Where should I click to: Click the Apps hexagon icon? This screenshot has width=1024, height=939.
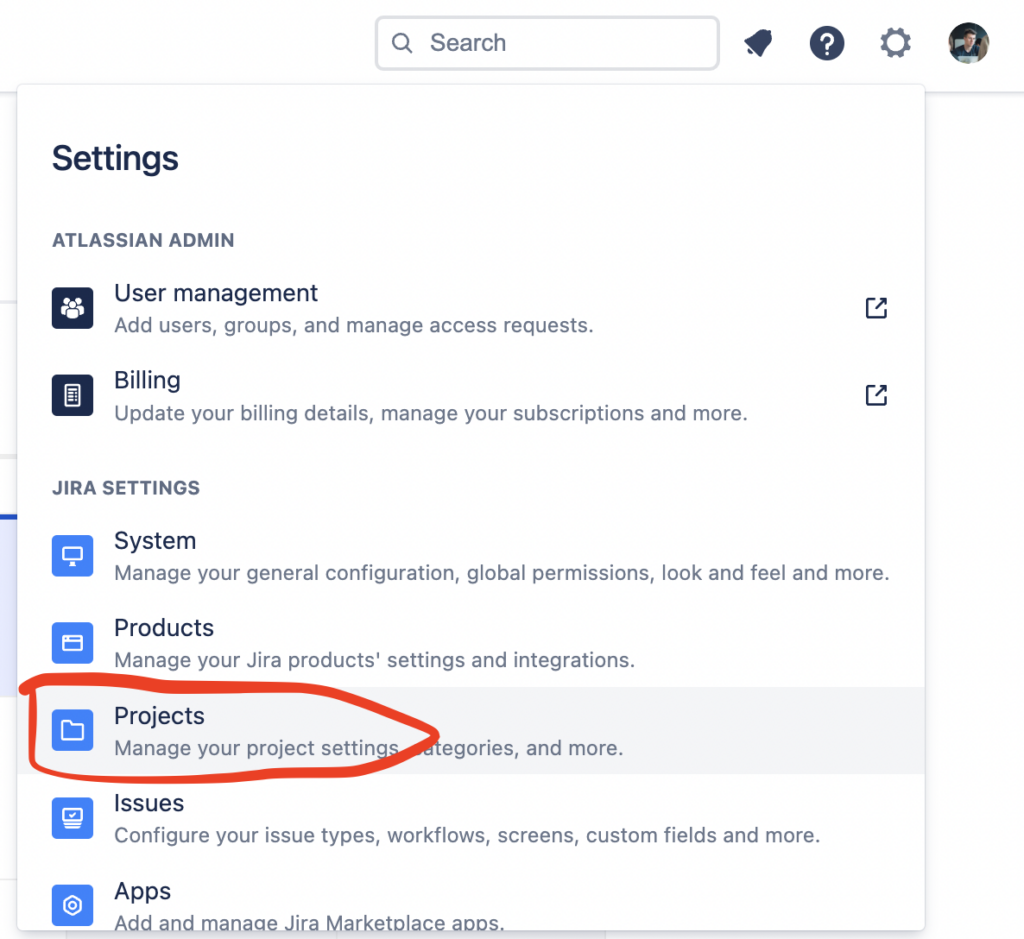pyautogui.click(x=72, y=905)
